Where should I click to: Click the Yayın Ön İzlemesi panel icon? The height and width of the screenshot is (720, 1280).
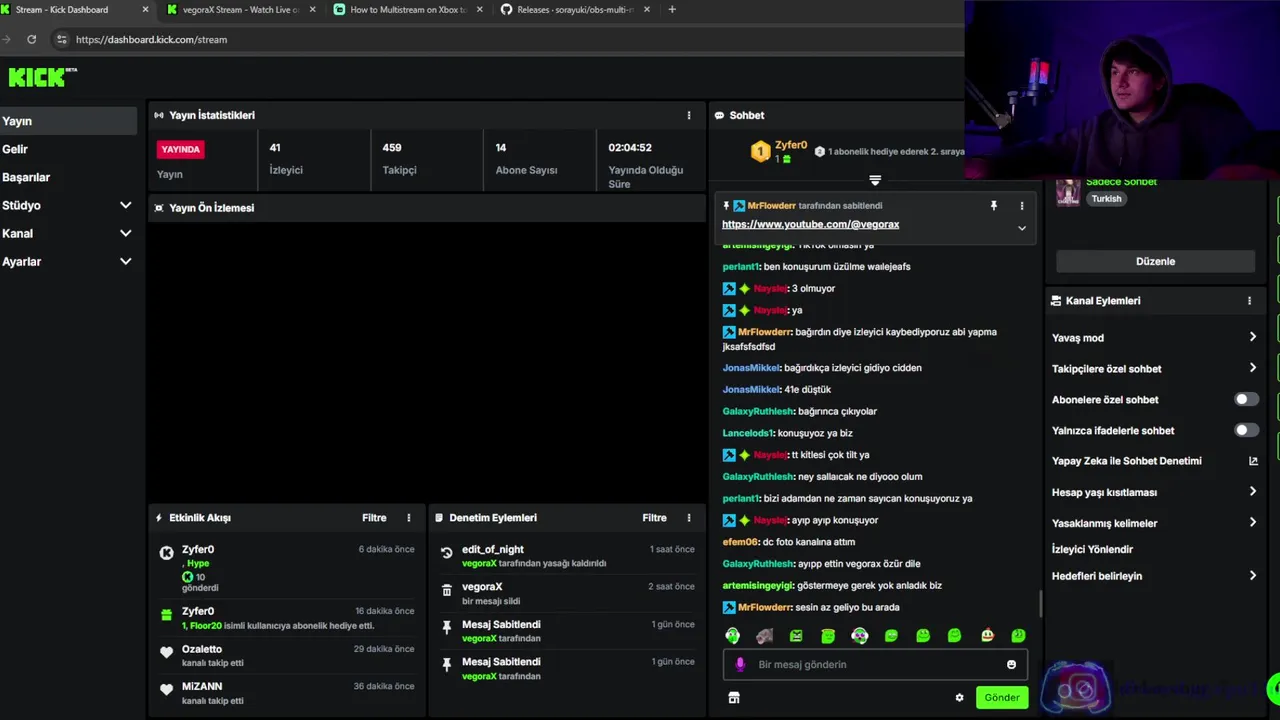point(159,208)
